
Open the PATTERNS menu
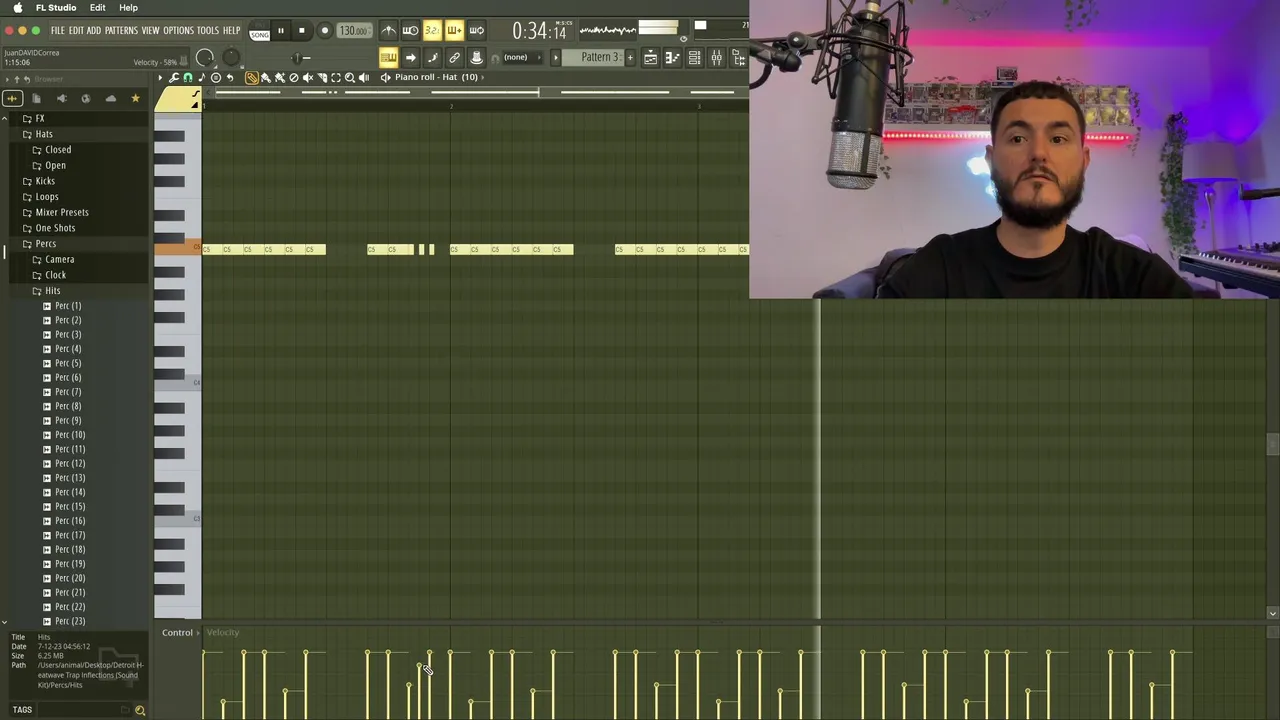pyautogui.click(x=121, y=31)
